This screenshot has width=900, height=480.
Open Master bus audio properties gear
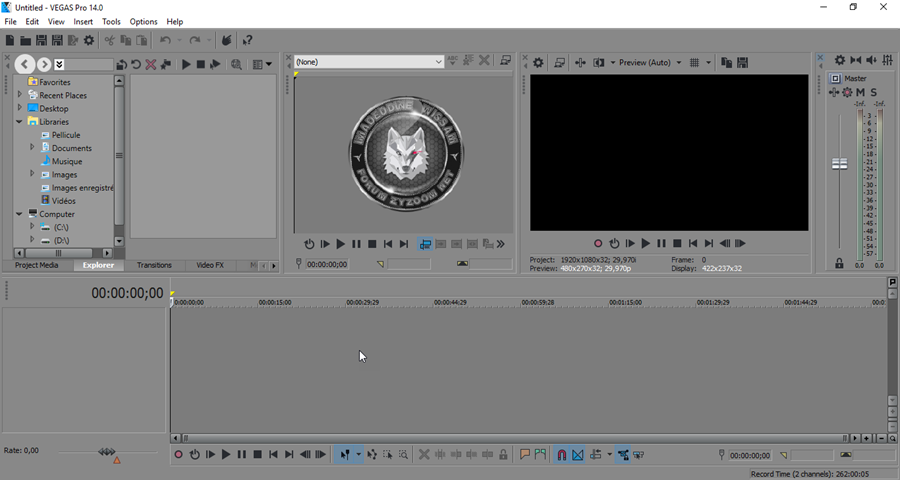pyautogui.click(x=840, y=60)
